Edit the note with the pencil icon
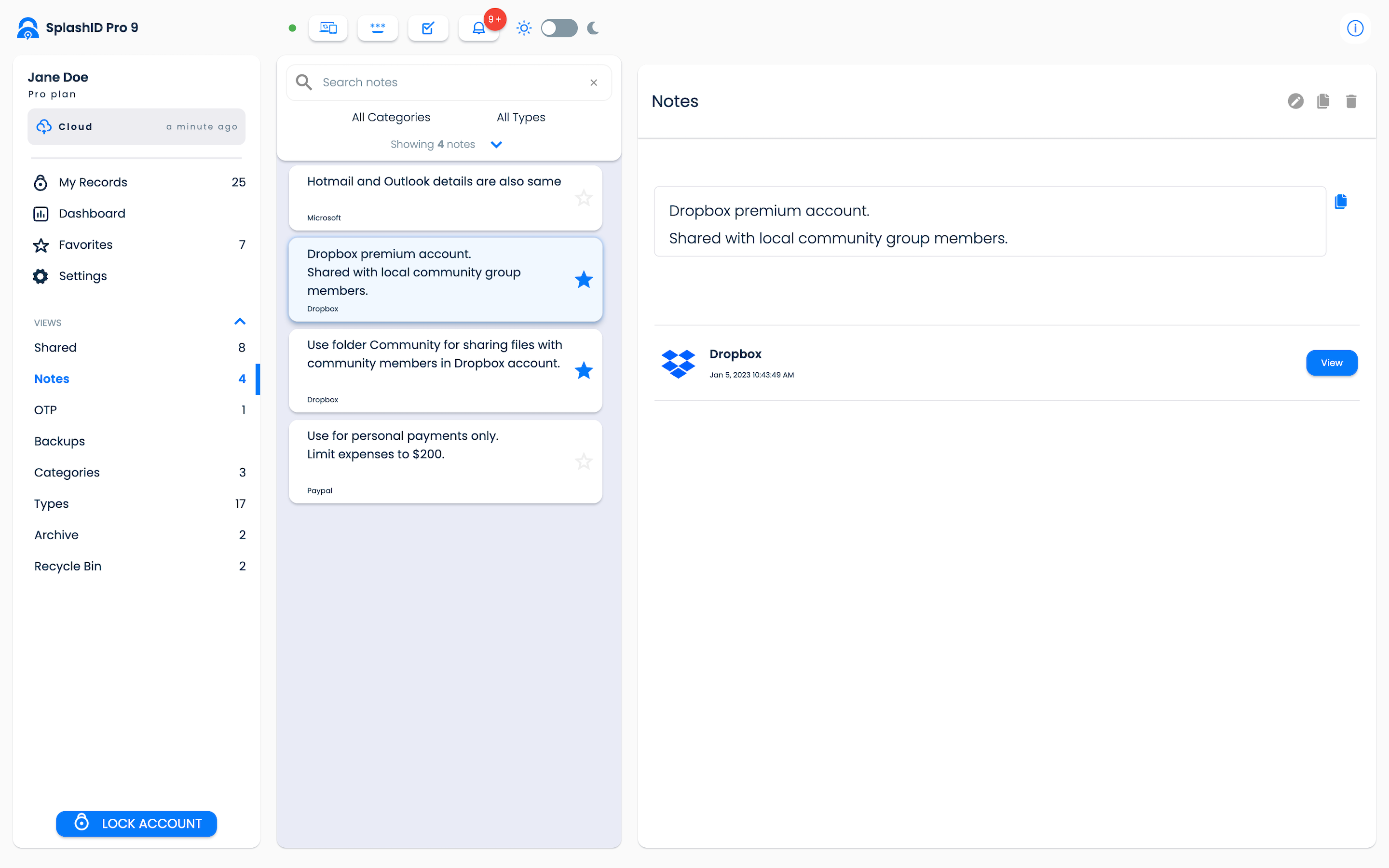The image size is (1389, 868). click(x=1295, y=101)
